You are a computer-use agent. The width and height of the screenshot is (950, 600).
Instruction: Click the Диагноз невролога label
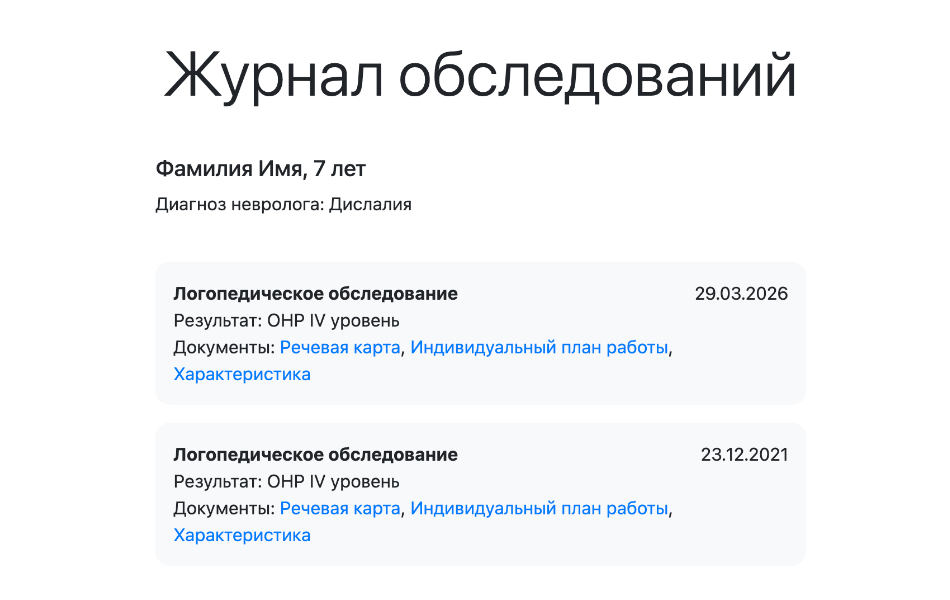point(240,205)
